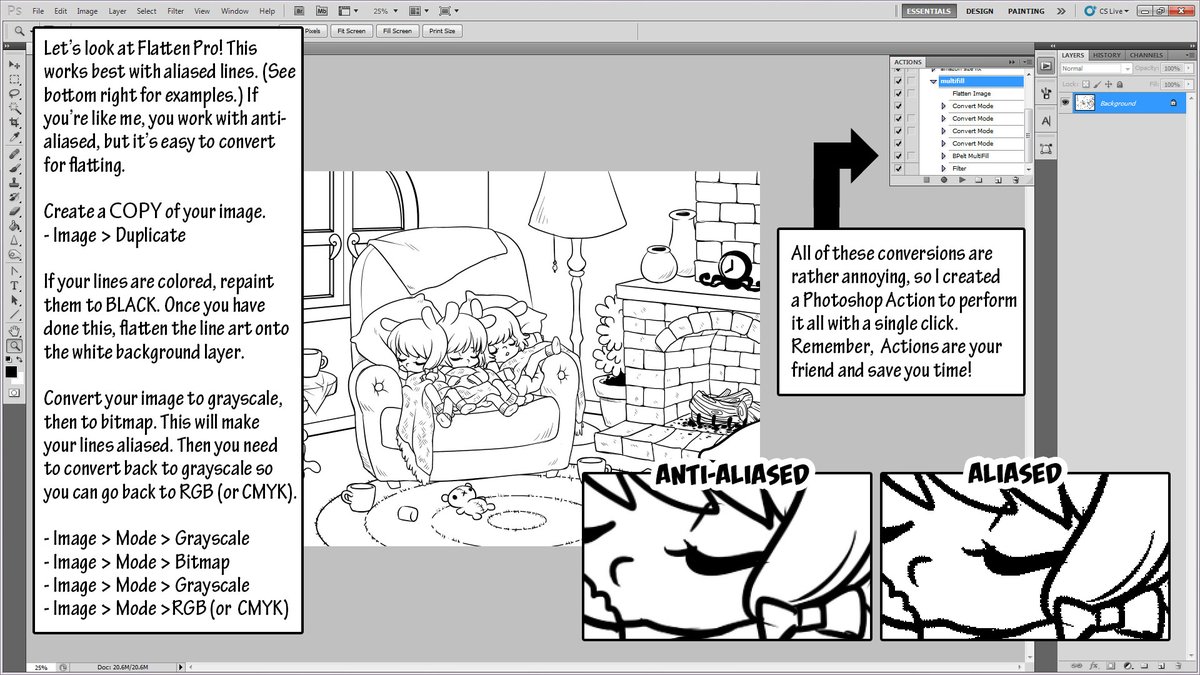Viewport: 1200px width, 675px height.
Task: Add a layer style with fx button
Action: coord(1094,666)
